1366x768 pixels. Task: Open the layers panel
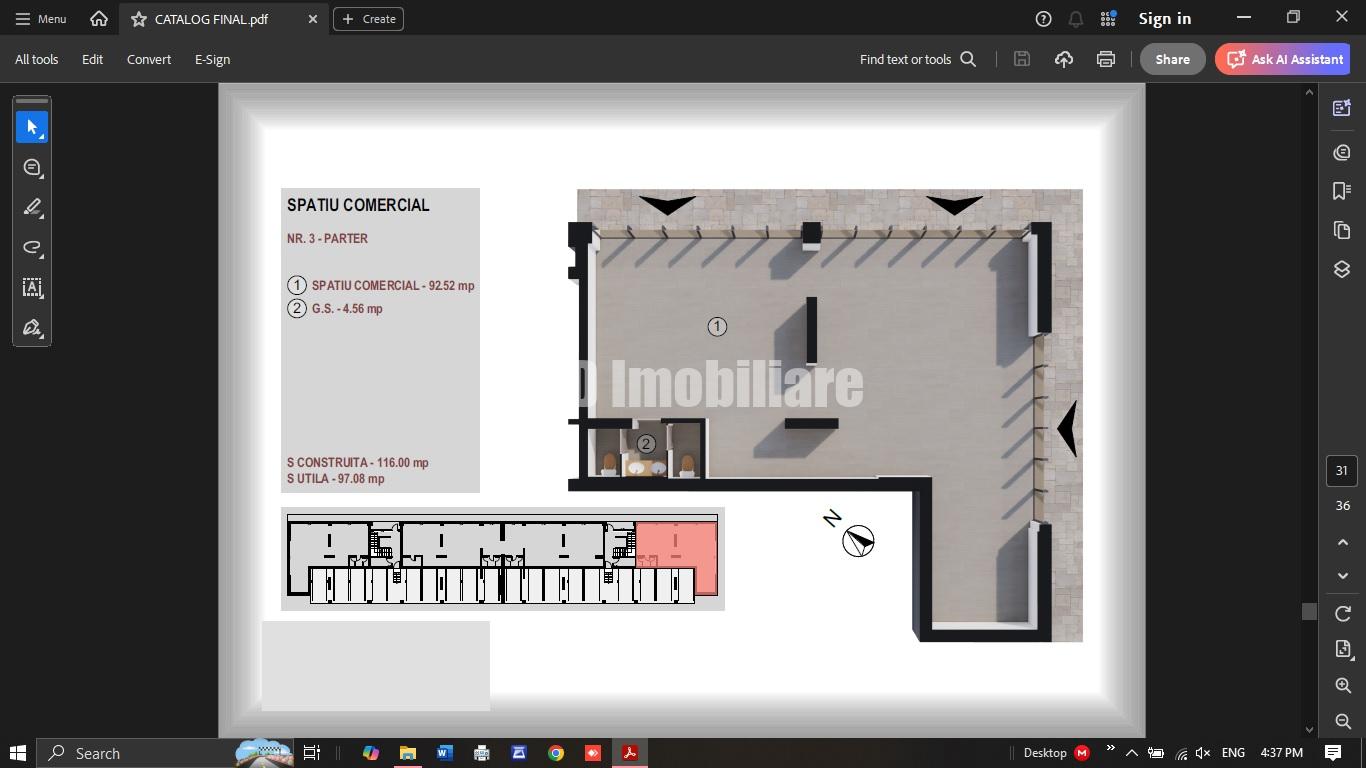(1342, 270)
